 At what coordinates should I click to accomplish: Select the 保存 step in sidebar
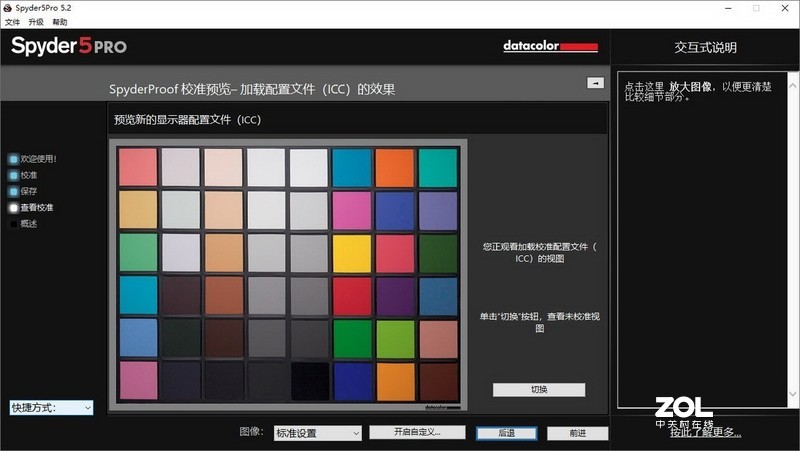(23, 191)
